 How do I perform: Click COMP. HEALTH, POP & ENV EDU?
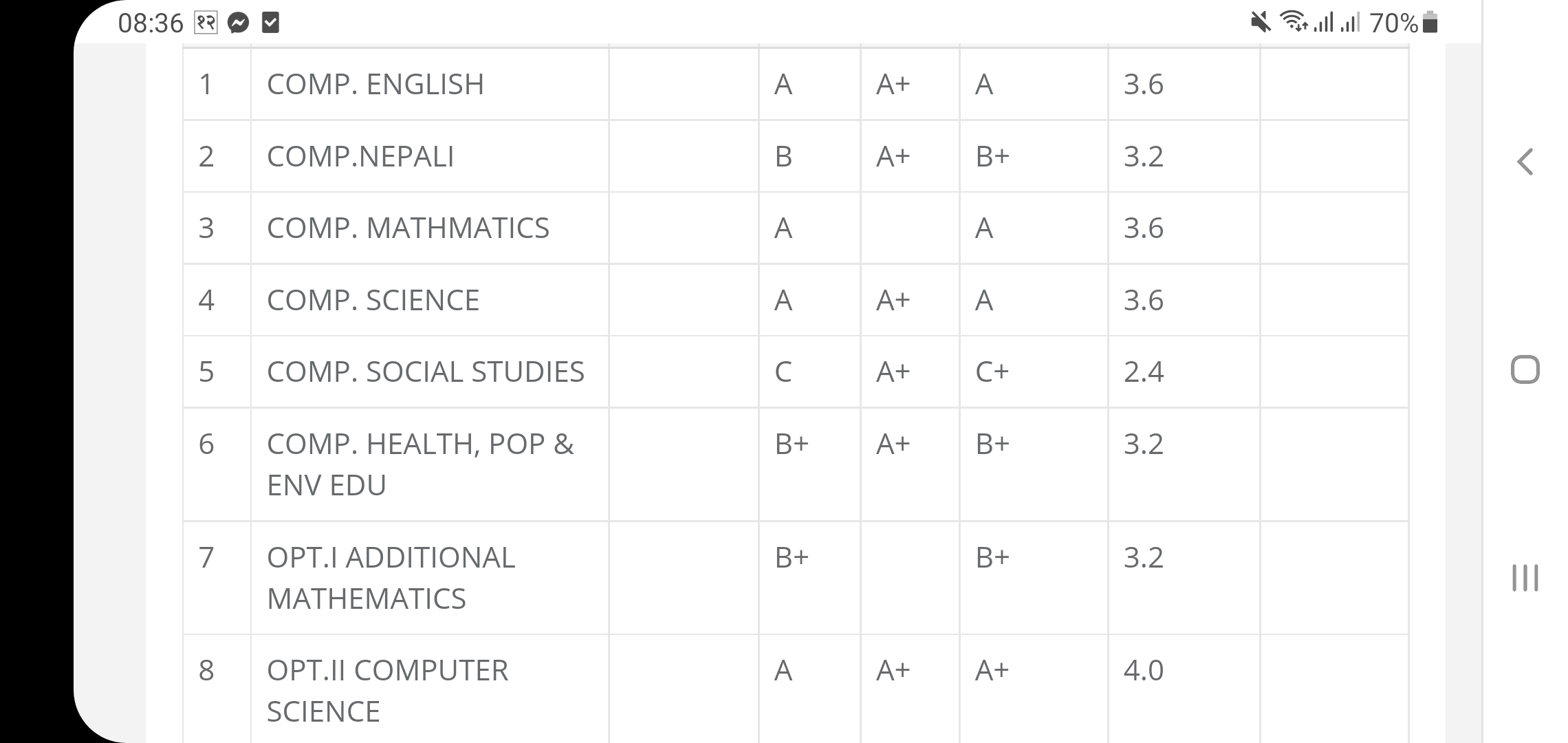[420, 464]
